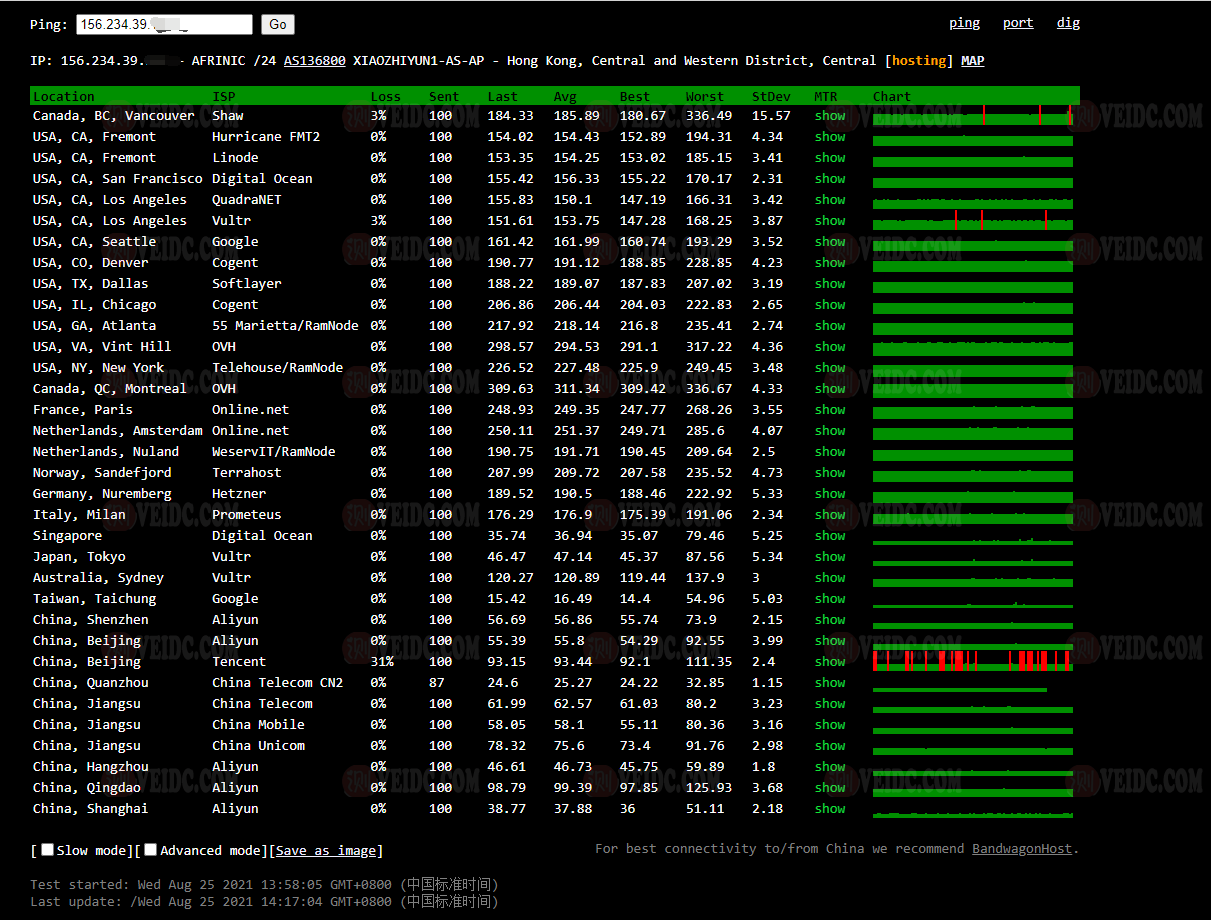Screen dimensions: 1211x920
Task: Enable the Slow mode checkbox
Action: [x=47, y=850]
